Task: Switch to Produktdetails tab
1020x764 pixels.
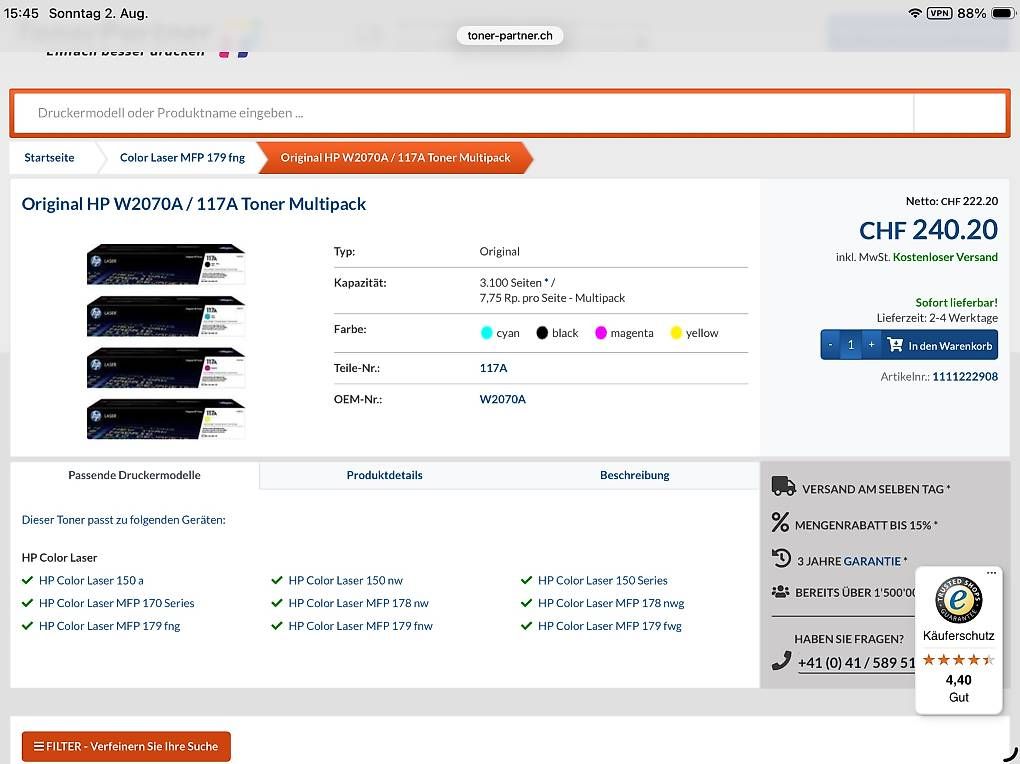Action: (x=384, y=475)
